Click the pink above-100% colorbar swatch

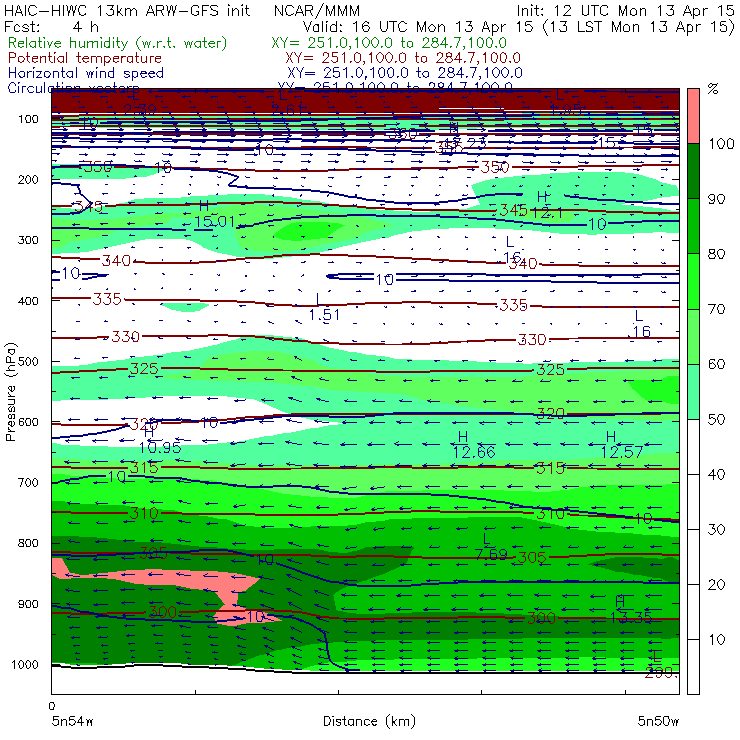[x=693, y=116]
